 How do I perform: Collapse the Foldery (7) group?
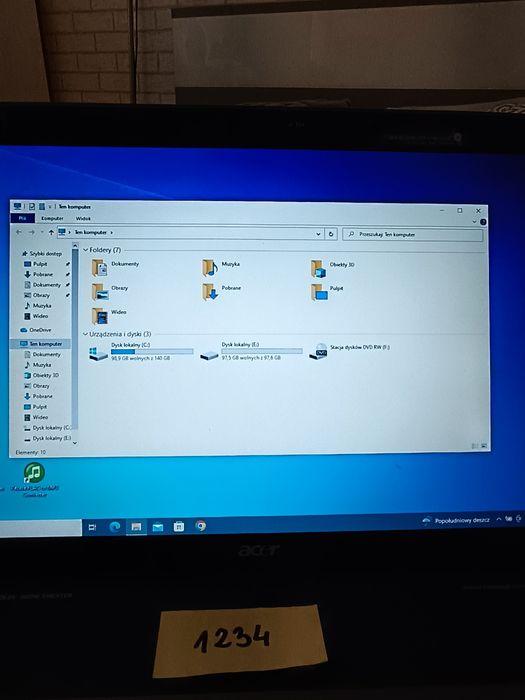(x=86, y=250)
